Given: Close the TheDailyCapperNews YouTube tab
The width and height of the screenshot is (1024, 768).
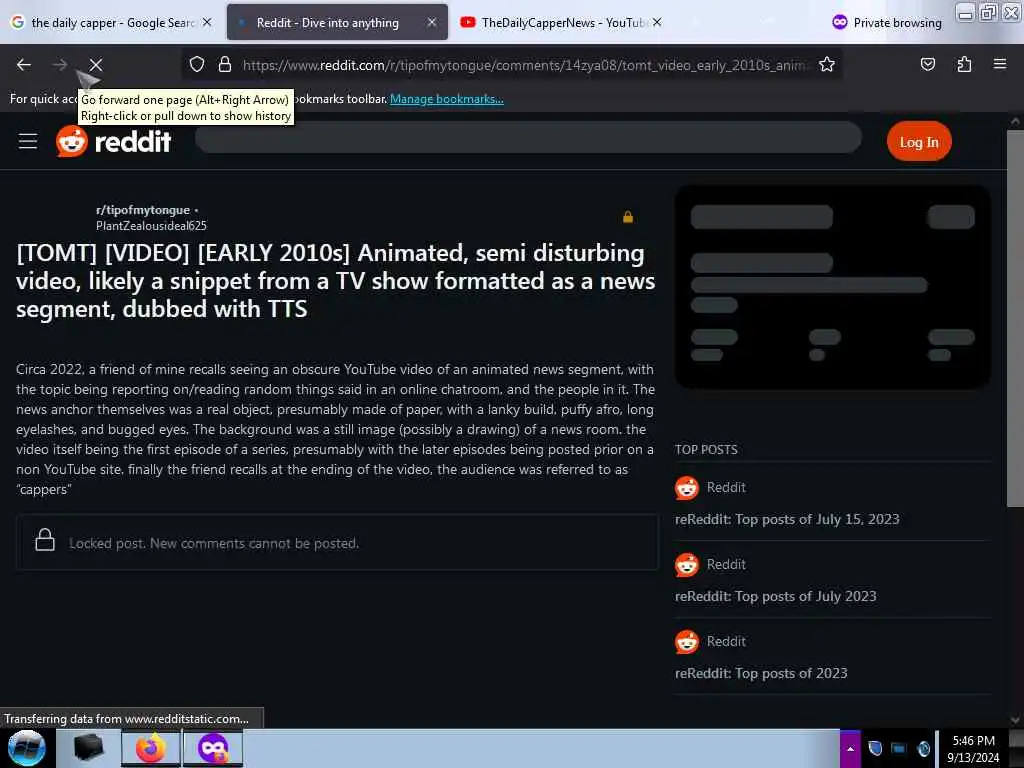Looking at the screenshot, I should pos(657,22).
